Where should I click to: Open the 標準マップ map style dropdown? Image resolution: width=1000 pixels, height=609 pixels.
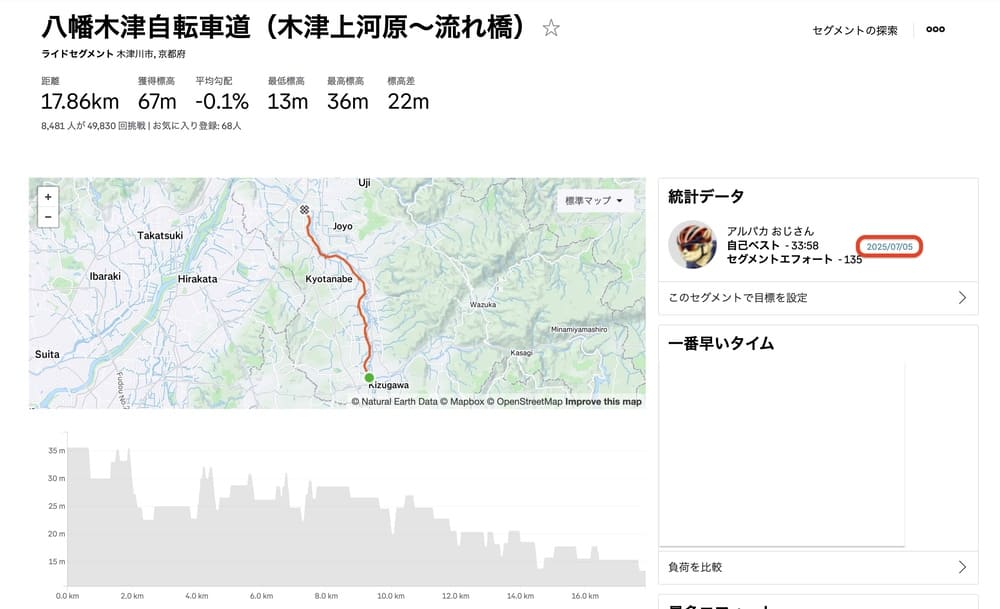pyautogui.click(x=594, y=200)
